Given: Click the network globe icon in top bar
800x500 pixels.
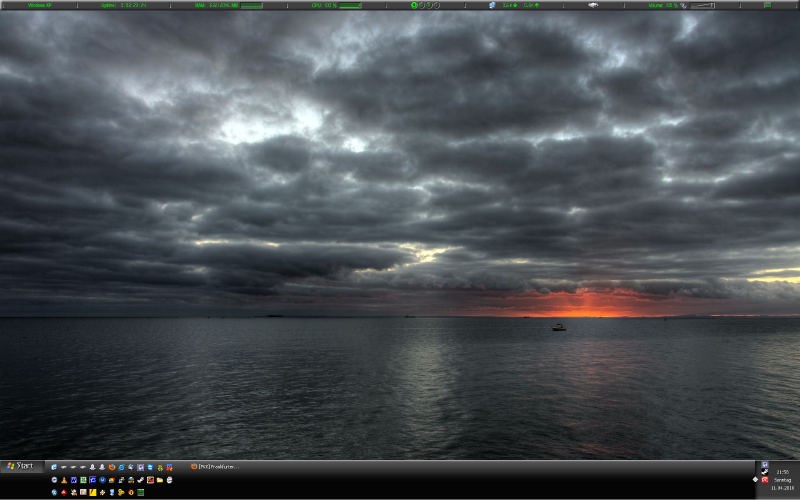Looking at the screenshot, I should (492, 5).
